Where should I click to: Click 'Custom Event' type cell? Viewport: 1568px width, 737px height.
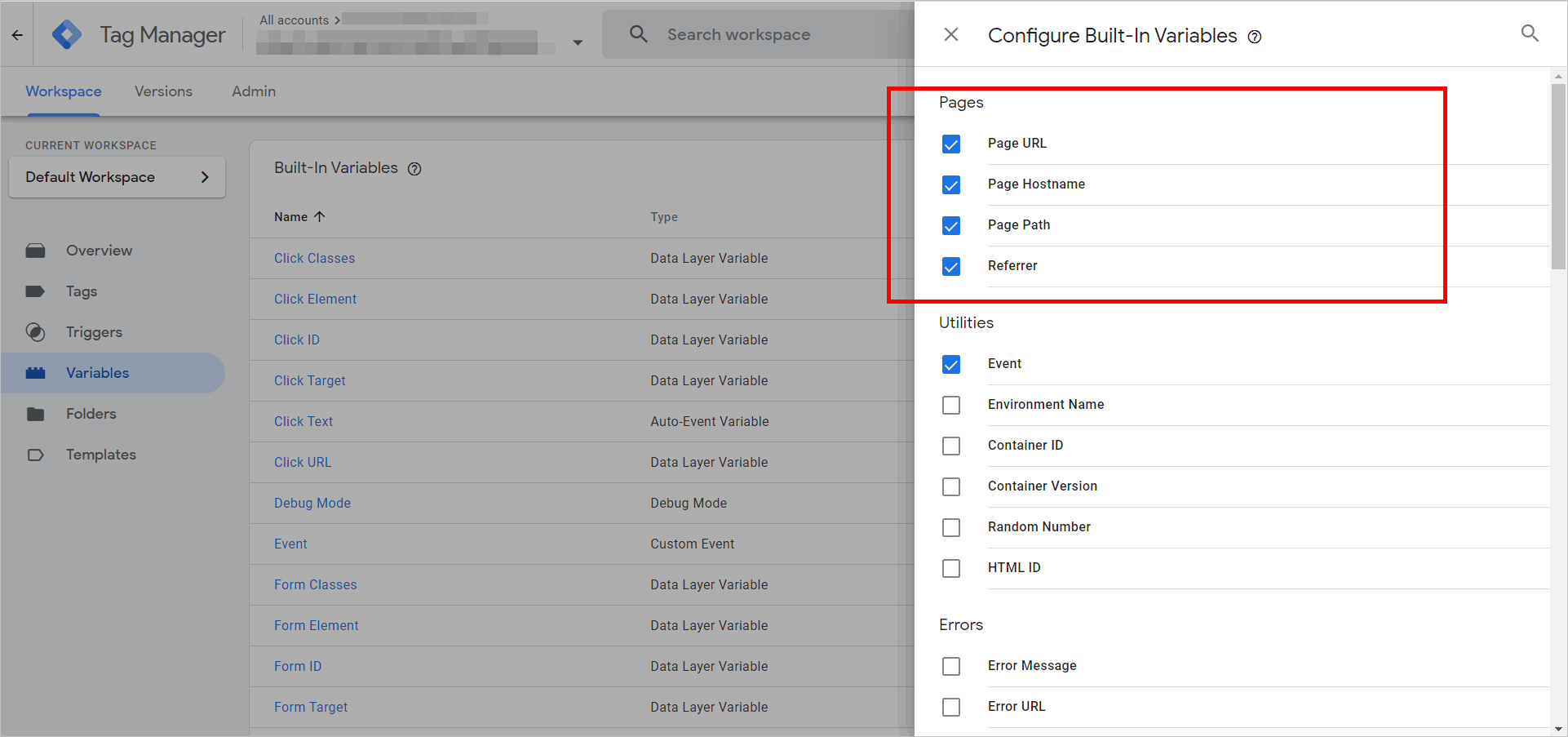point(693,544)
